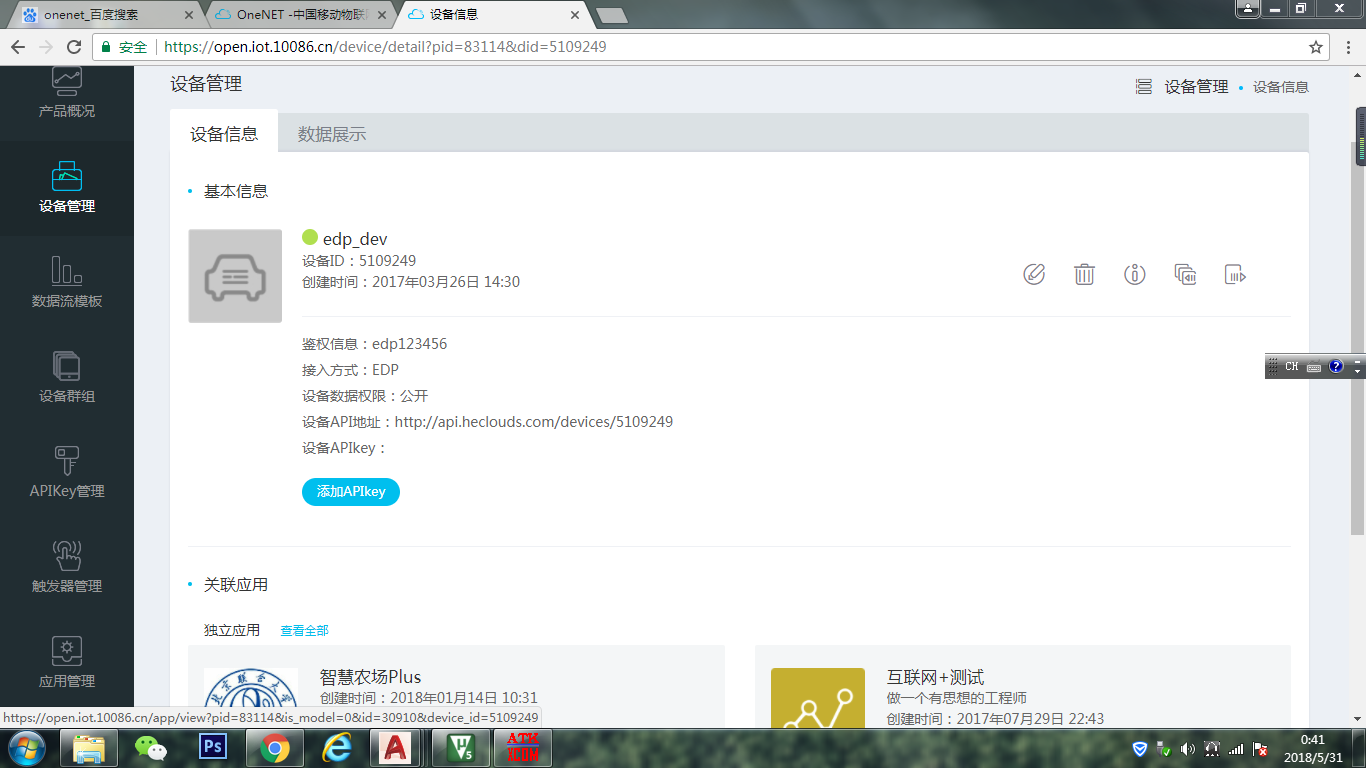View device details via the info circle icon
This screenshot has width=1366, height=768.
(x=1135, y=274)
